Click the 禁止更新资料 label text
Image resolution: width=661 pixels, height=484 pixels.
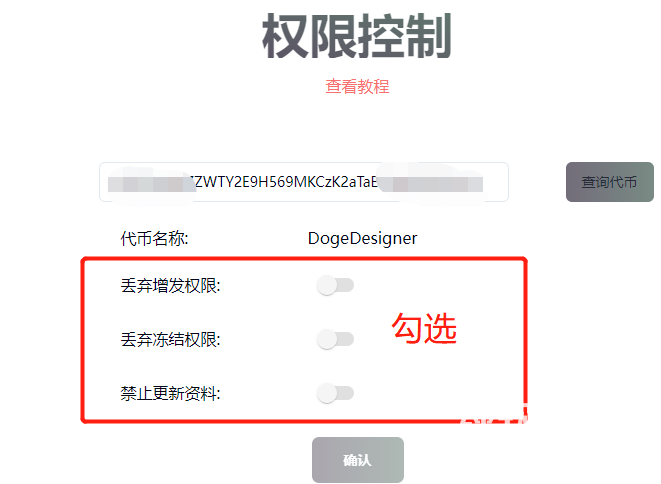170,394
